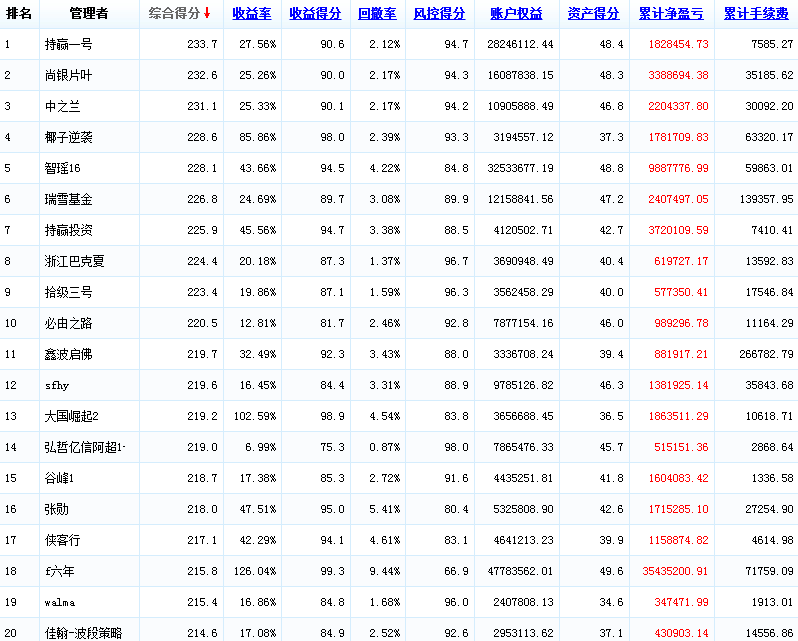This screenshot has width=798, height=641.
Task: Select manager 中之兰
Action: point(63,106)
